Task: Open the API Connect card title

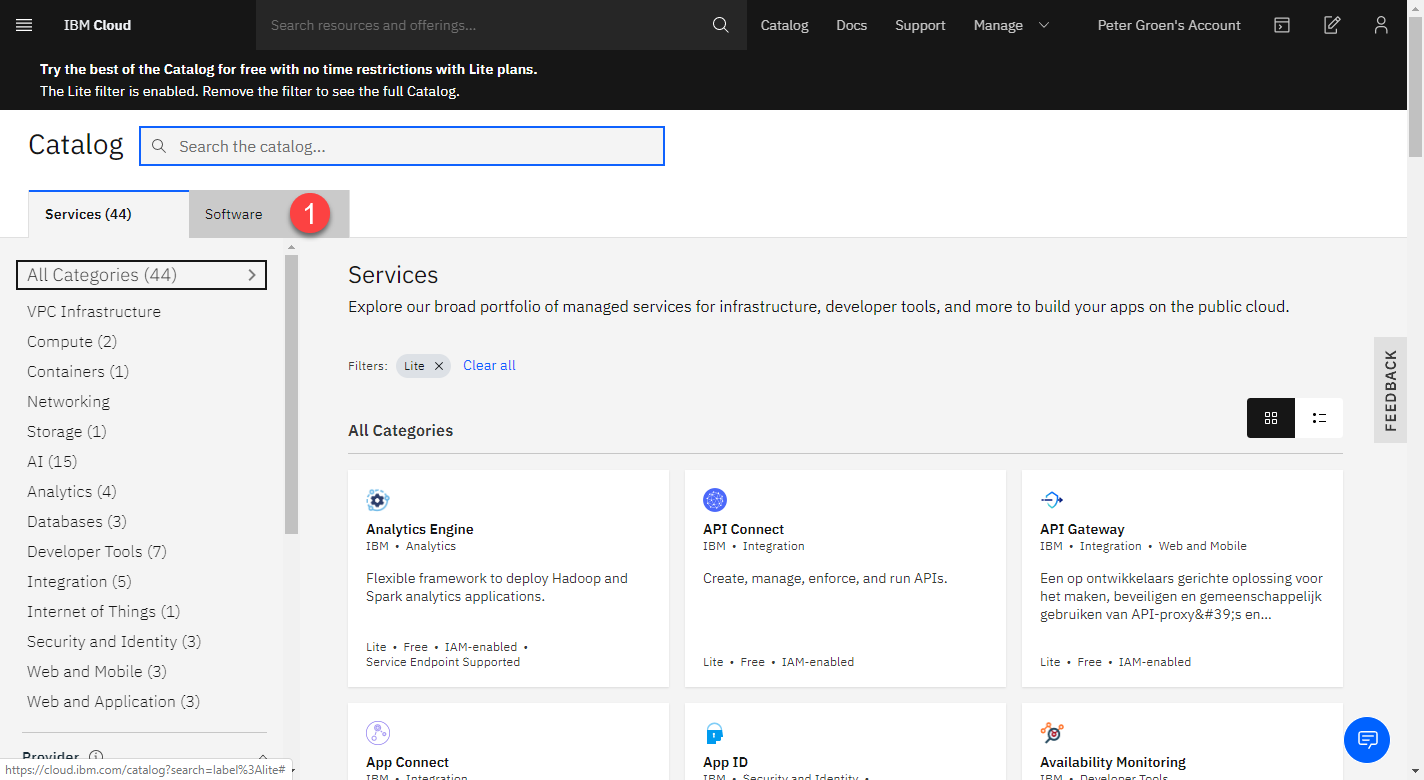Action: tap(743, 529)
